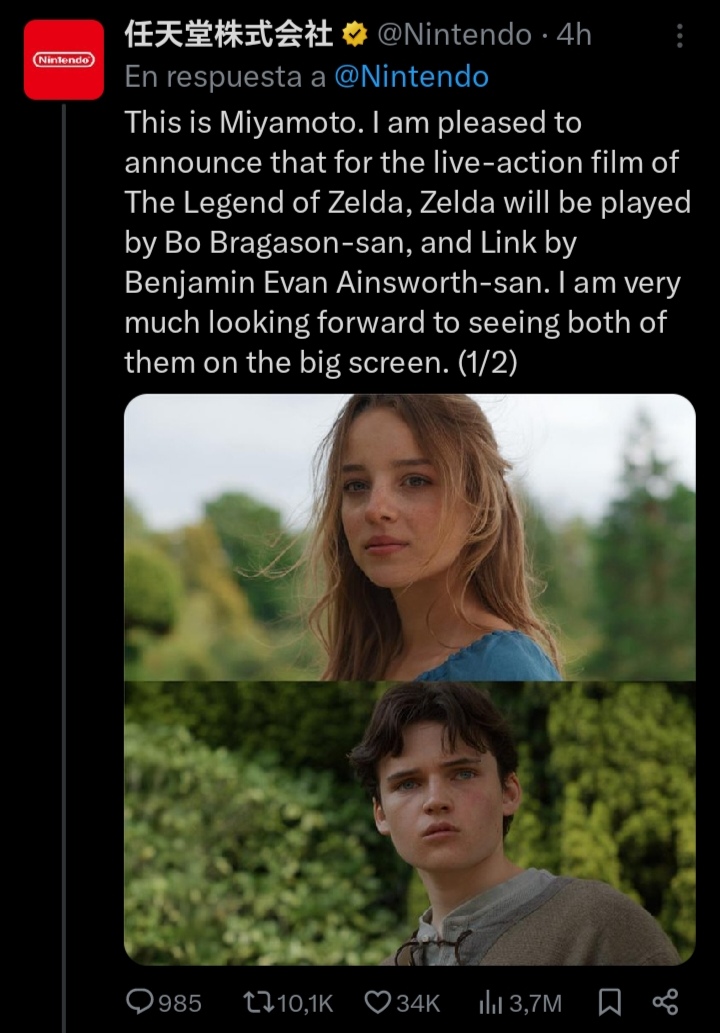Click the 3,7M views count
The height and width of the screenshot is (1033, 720).
click(x=535, y=1003)
